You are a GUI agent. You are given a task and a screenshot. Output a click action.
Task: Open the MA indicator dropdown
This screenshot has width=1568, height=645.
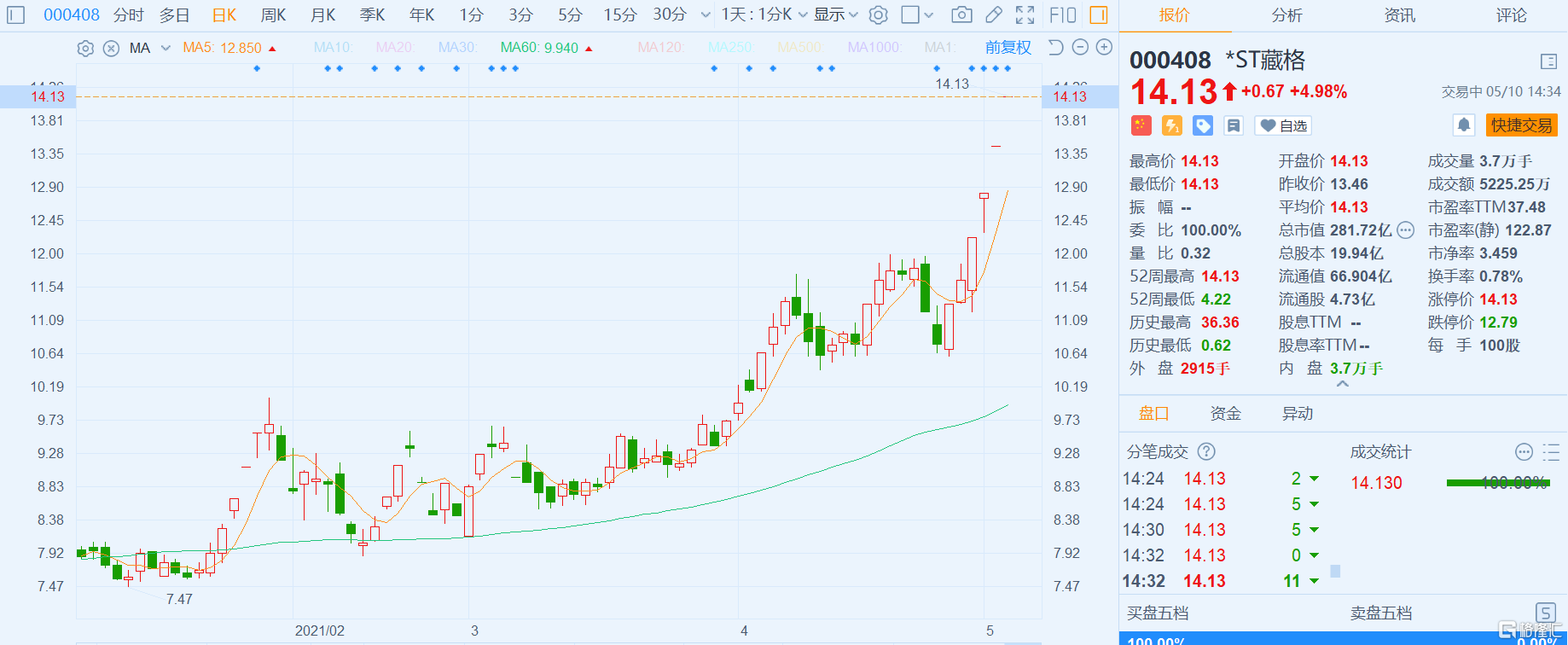tap(166, 49)
